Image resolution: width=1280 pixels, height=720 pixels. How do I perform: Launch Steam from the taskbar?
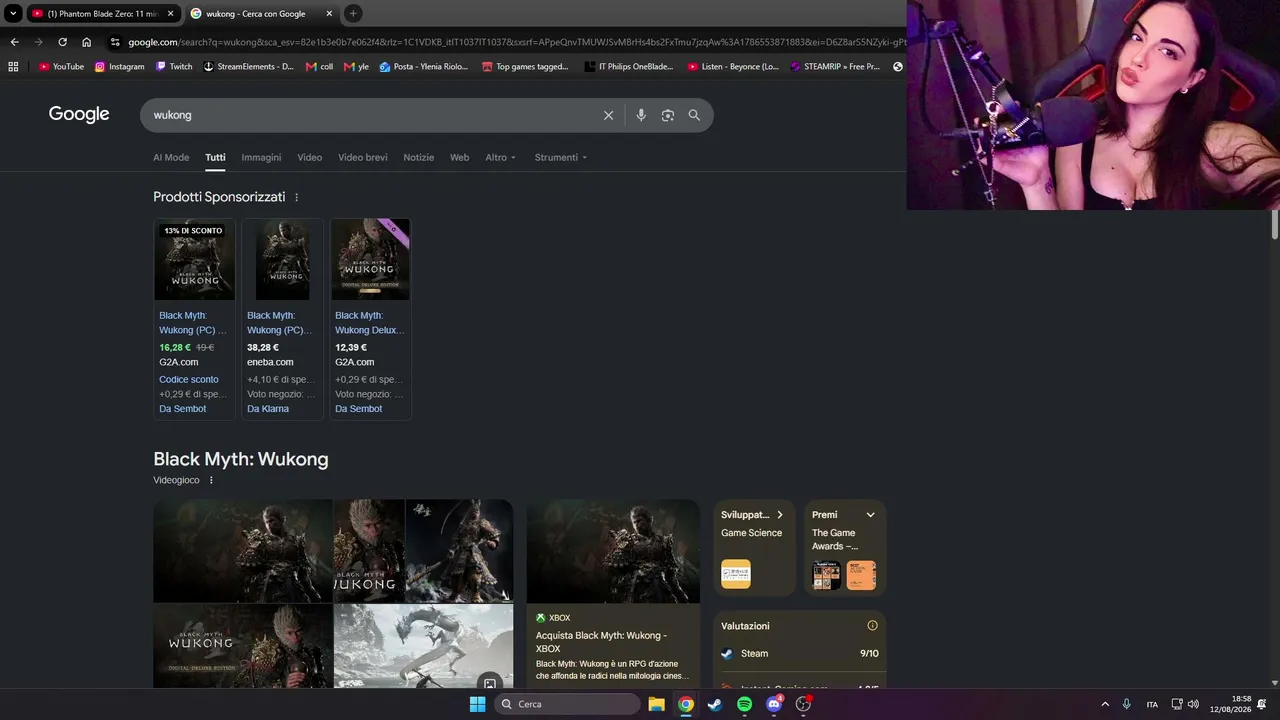click(715, 704)
